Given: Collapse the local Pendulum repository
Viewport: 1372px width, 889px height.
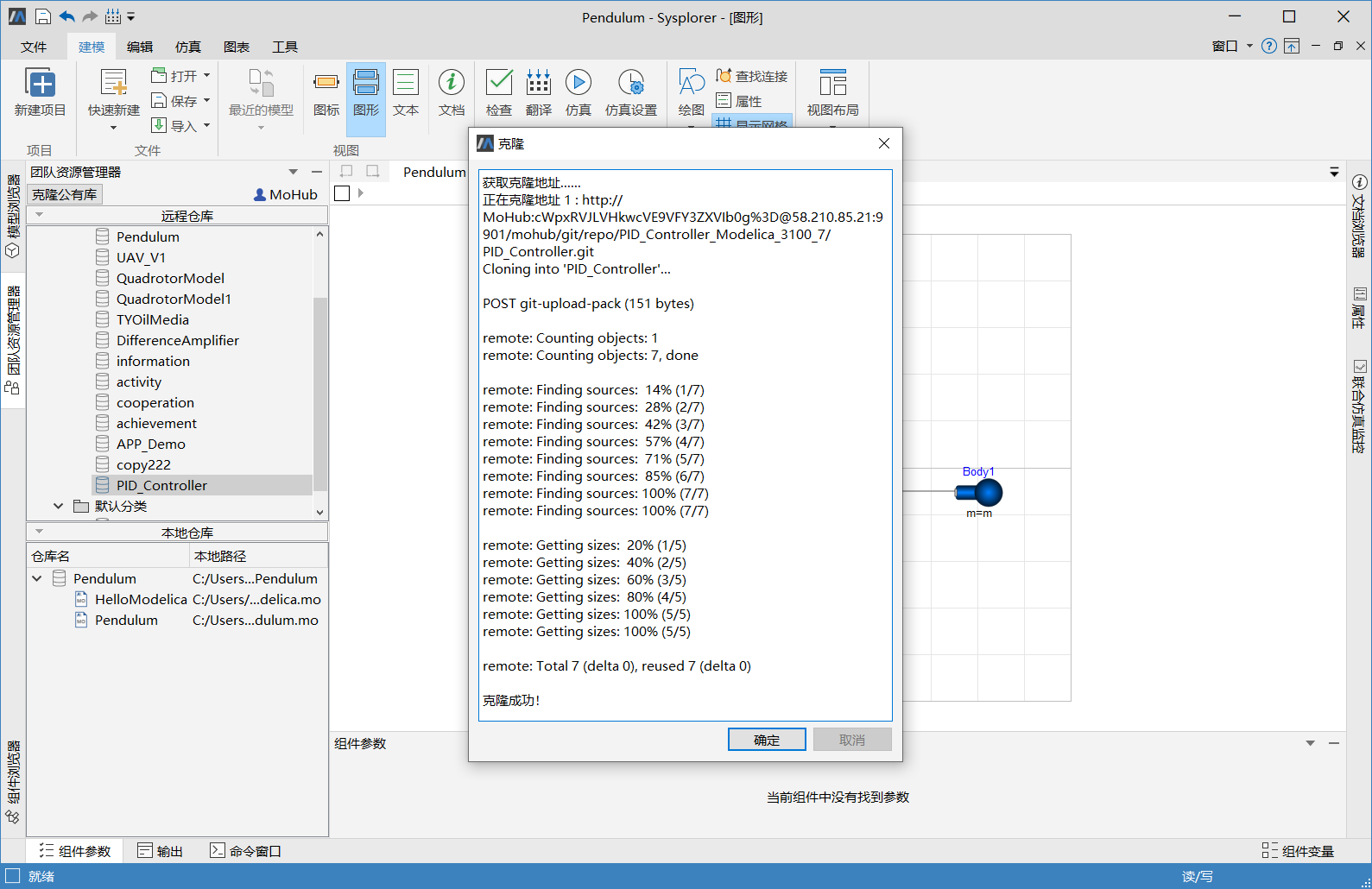Looking at the screenshot, I should pyautogui.click(x=37, y=578).
